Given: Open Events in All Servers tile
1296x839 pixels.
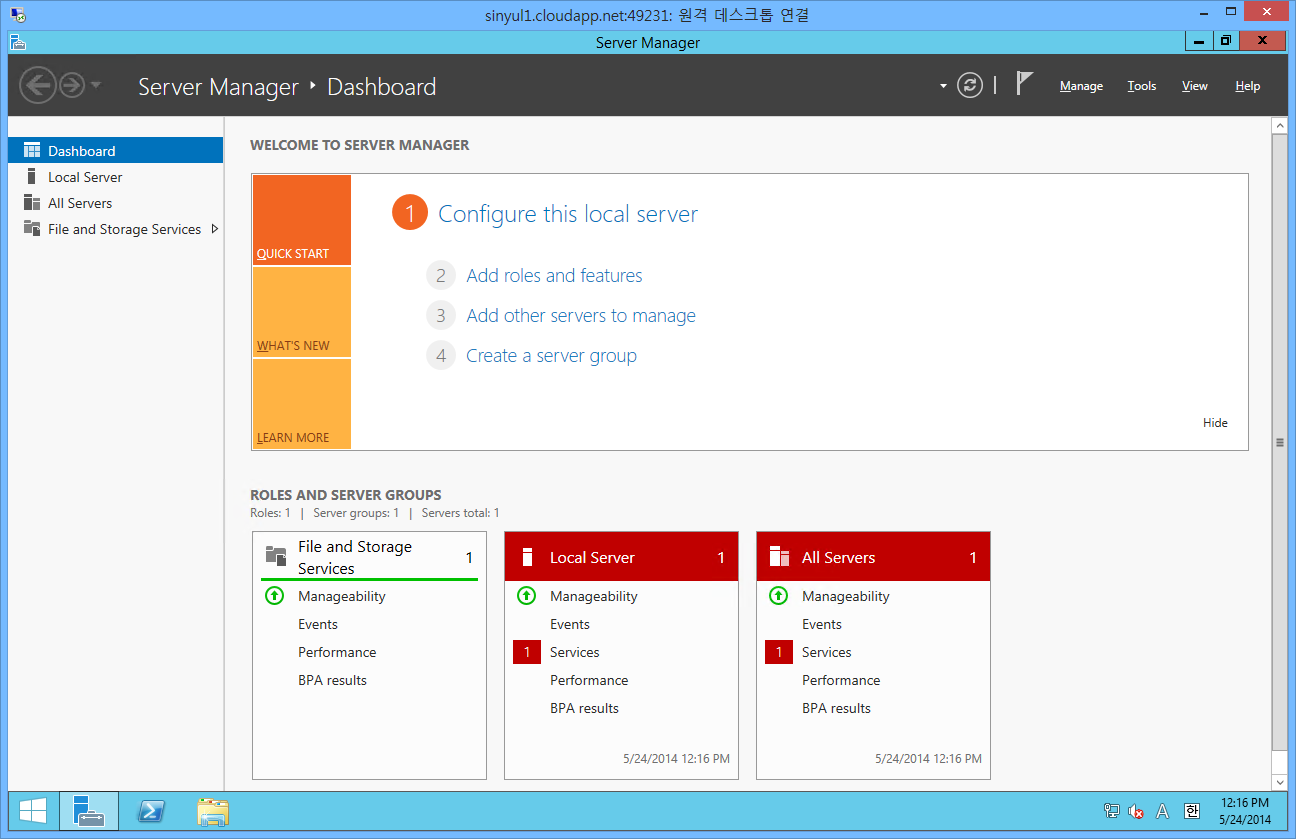Looking at the screenshot, I should [x=822, y=624].
